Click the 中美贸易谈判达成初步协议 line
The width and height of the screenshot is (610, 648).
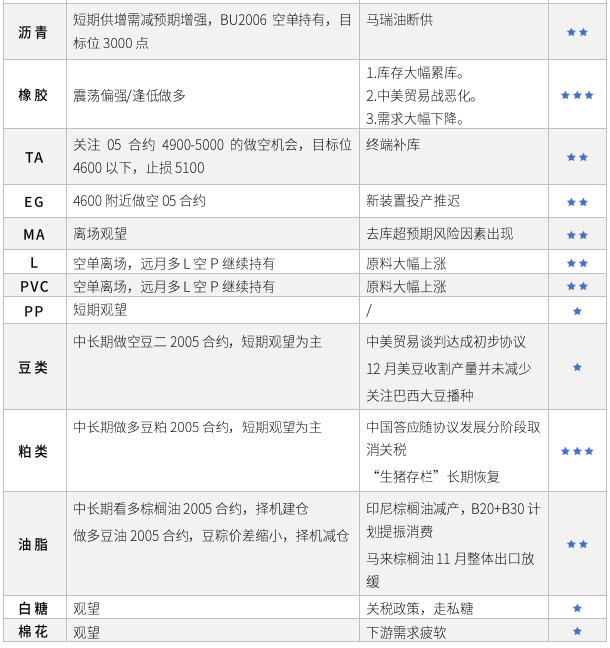pos(446,342)
